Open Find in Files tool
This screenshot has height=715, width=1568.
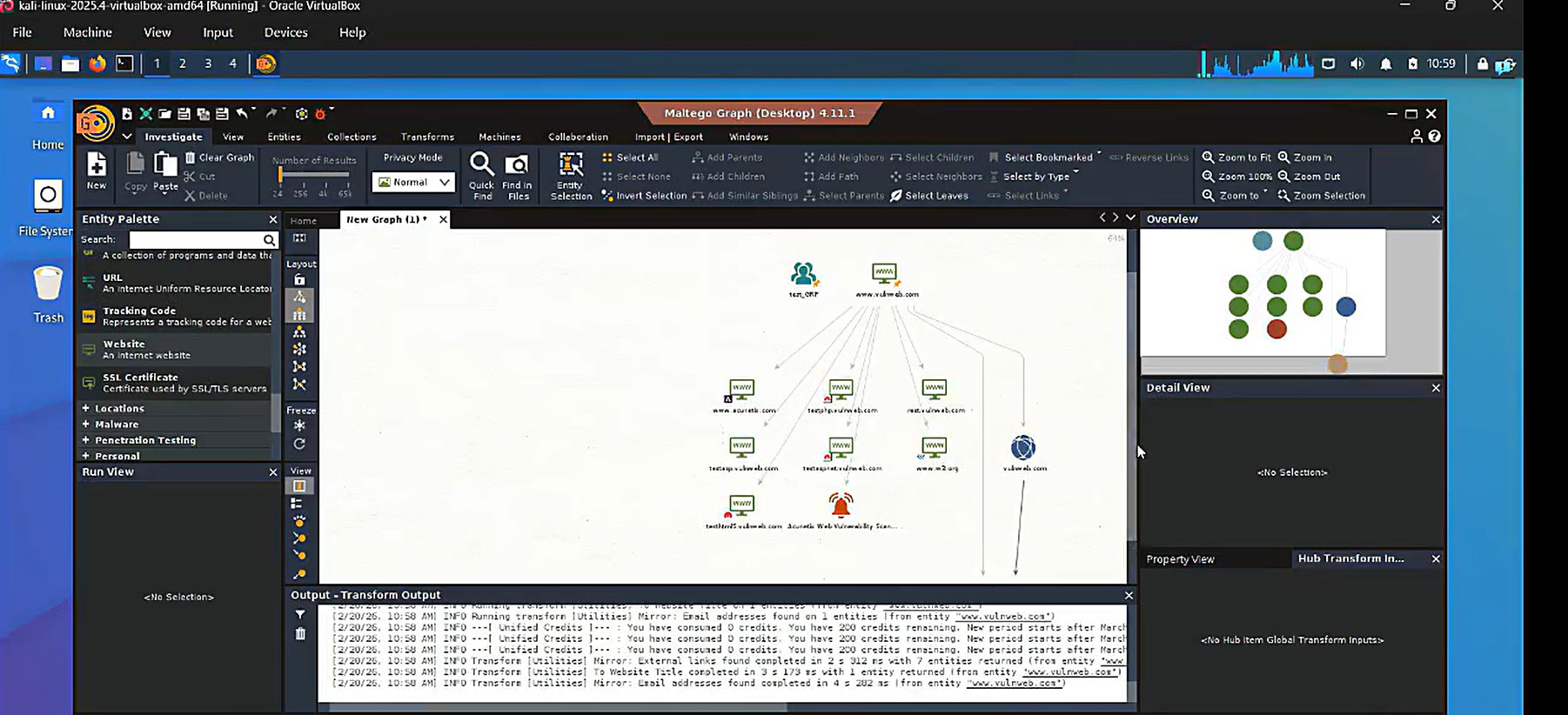517,164
